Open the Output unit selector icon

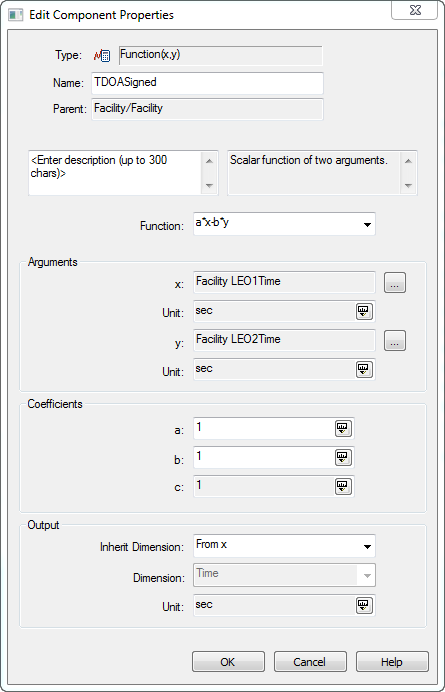point(364,606)
